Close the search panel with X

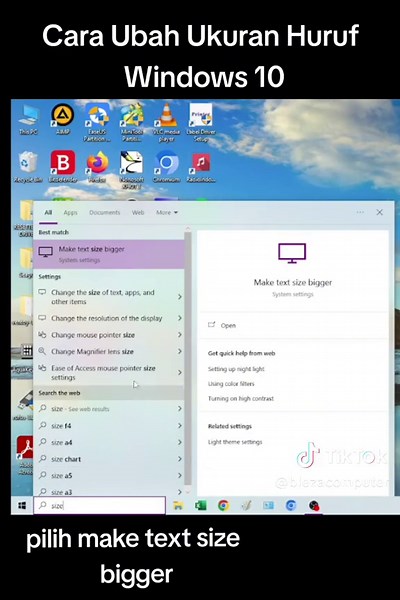coord(379,212)
